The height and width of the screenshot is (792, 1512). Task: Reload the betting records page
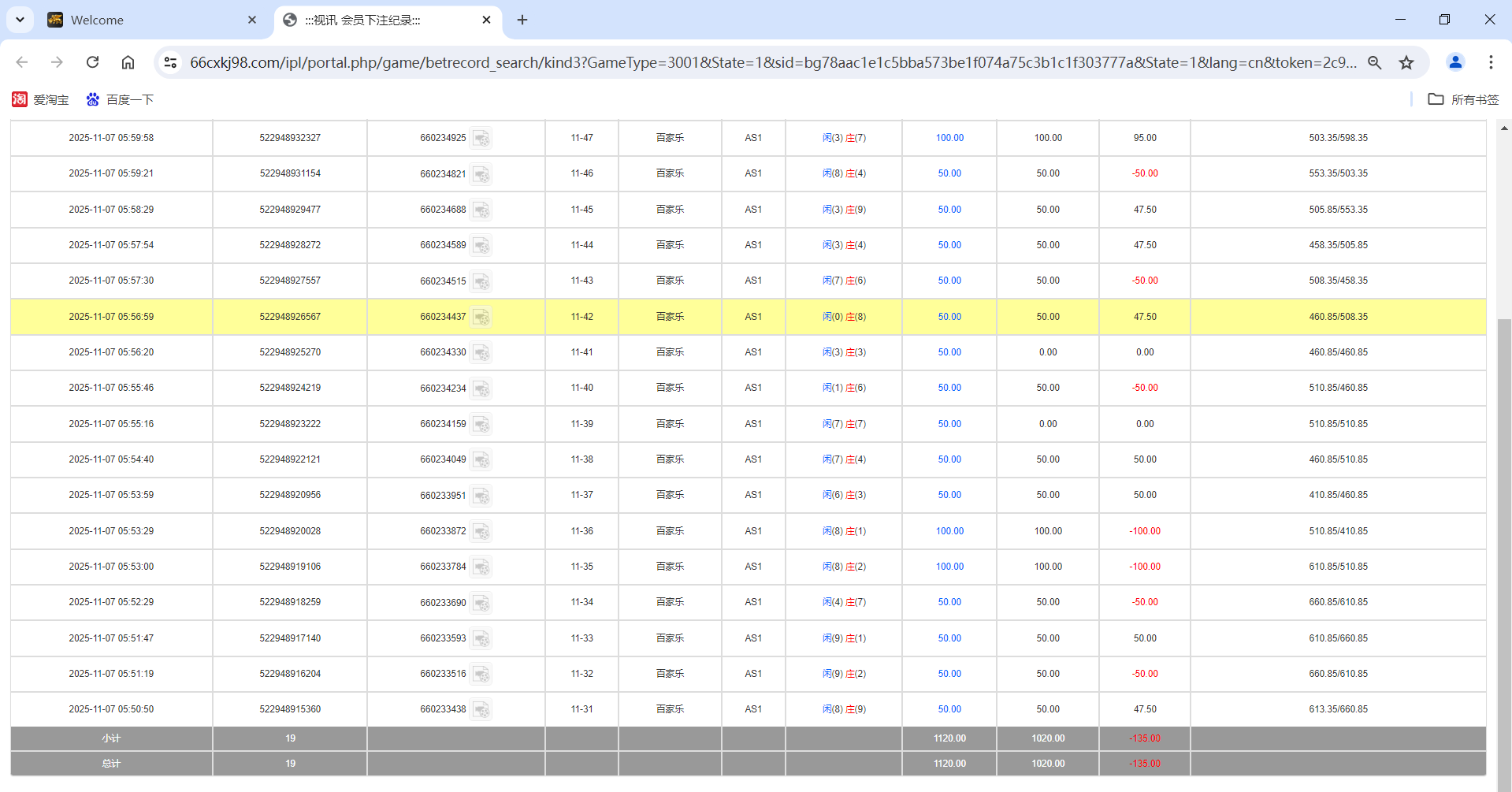click(92, 62)
